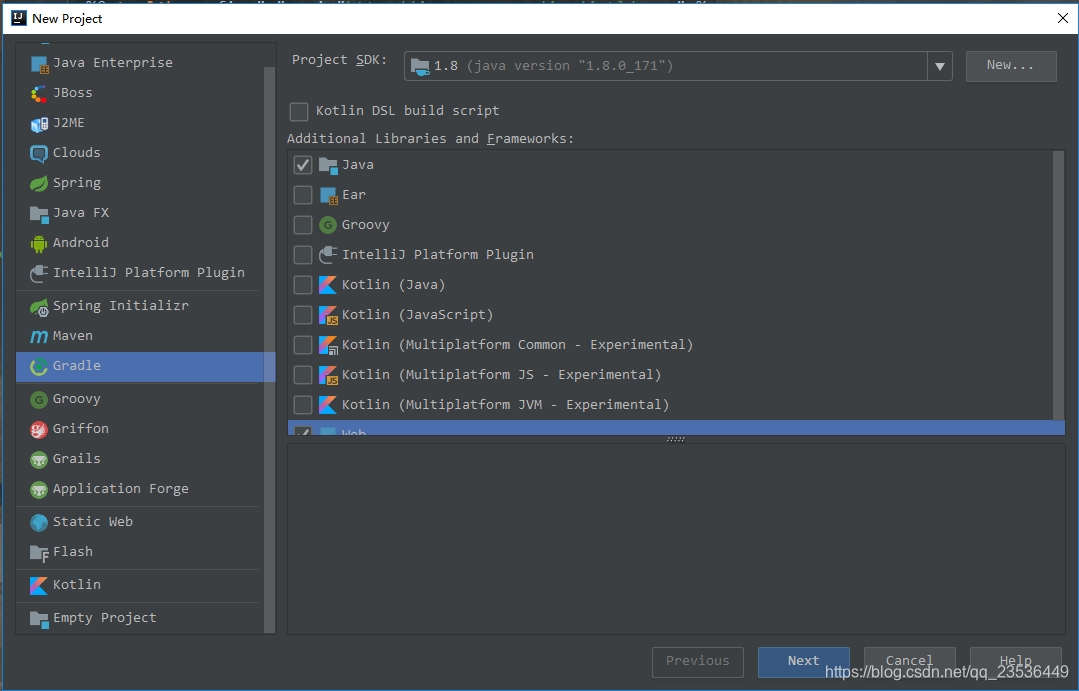Click New... SDK button
This screenshot has width=1079, height=691.
(x=1011, y=66)
